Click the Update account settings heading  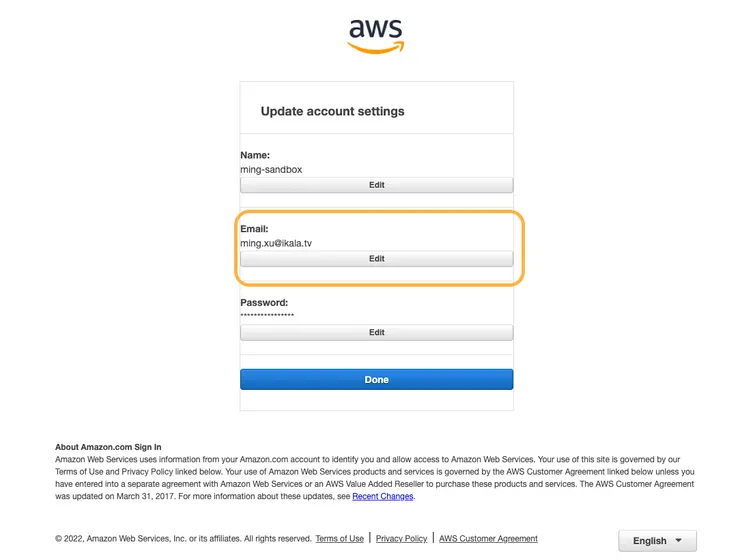pyautogui.click(x=332, y=111)
